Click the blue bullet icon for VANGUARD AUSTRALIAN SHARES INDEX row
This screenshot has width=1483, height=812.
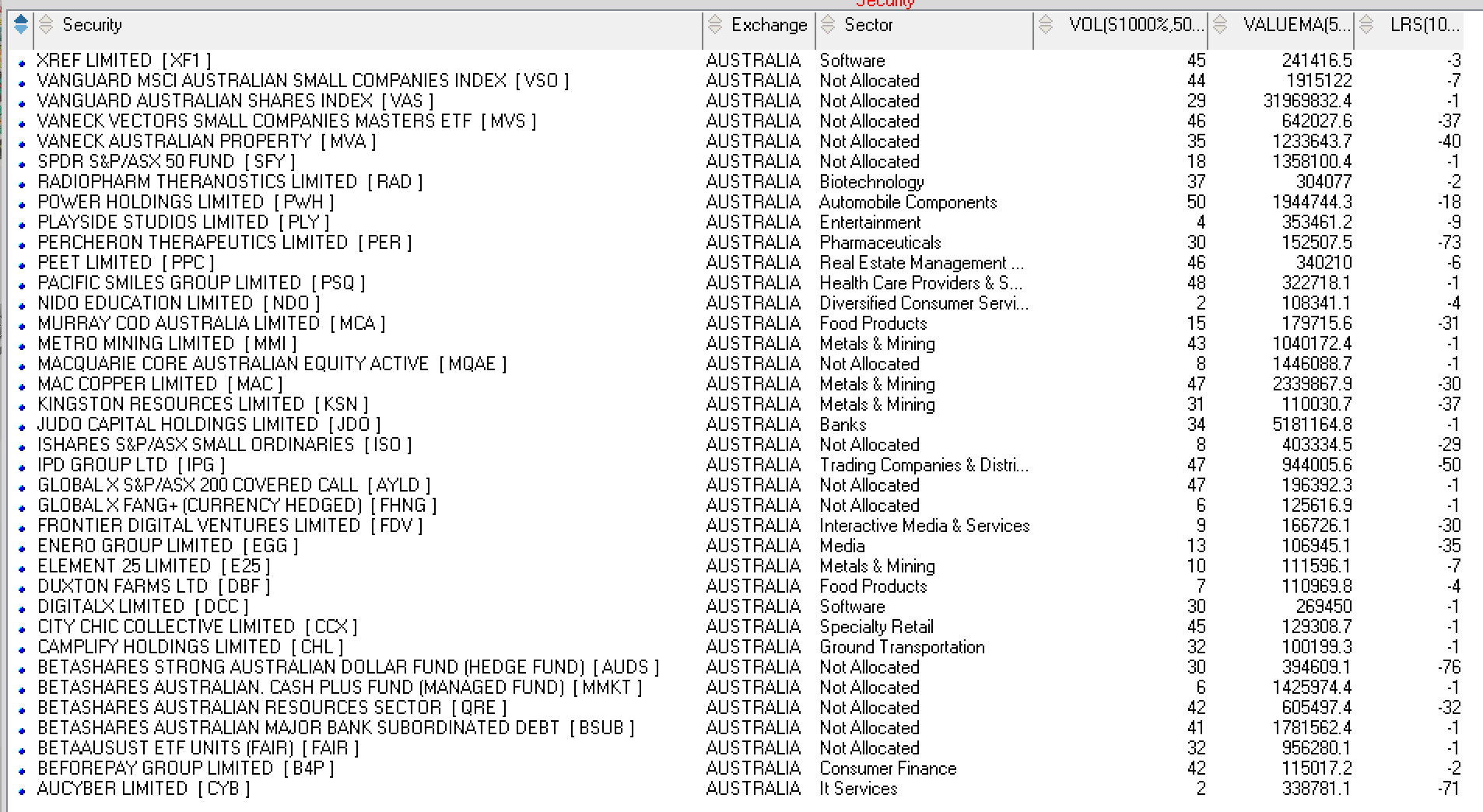click(22, 104)
